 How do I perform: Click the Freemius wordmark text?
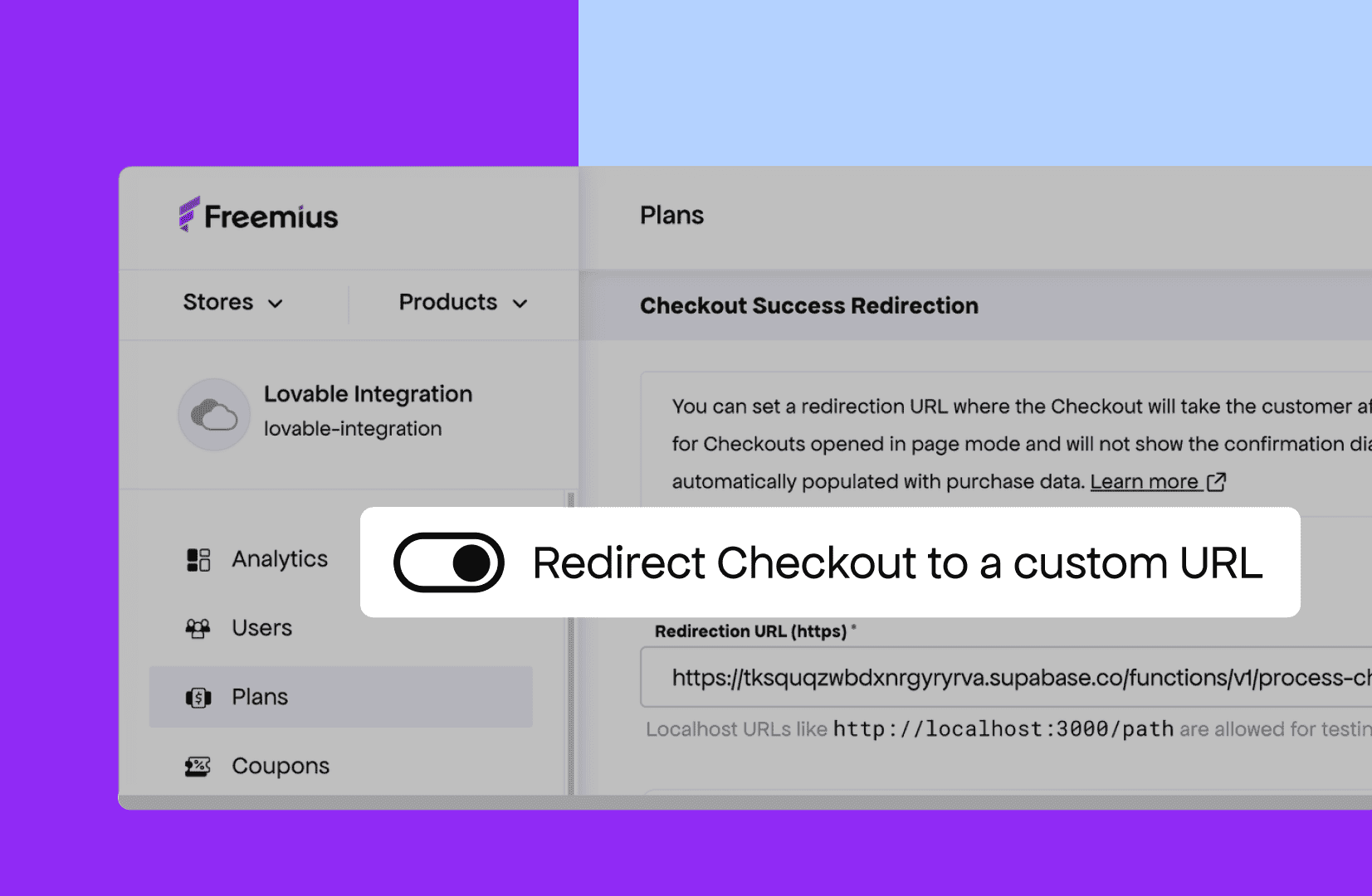point(271,217)
